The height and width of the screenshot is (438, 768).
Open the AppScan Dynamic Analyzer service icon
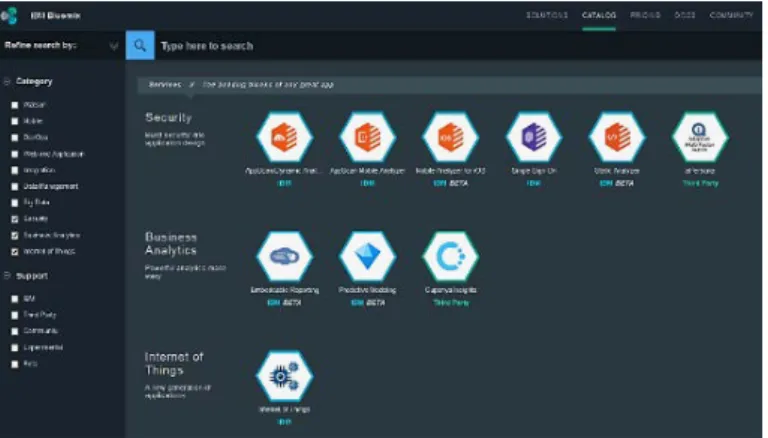click(285, 137)
